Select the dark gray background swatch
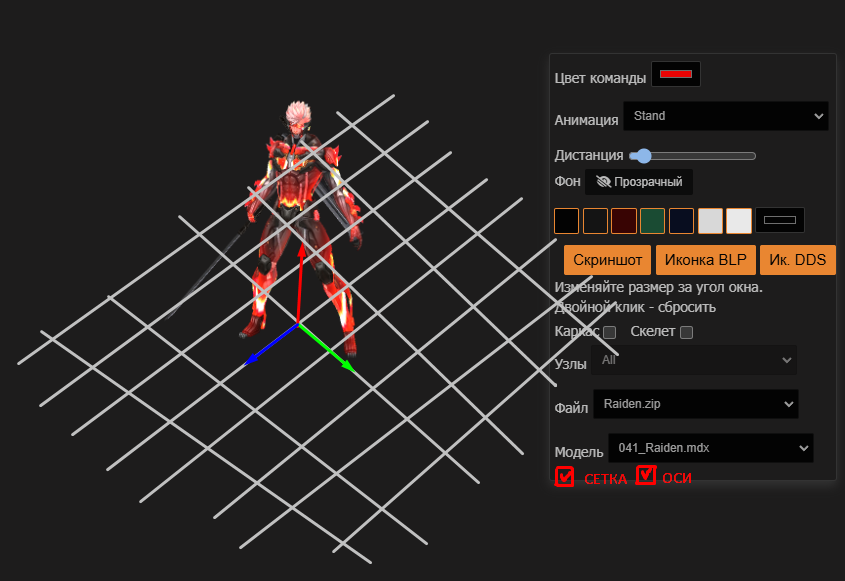This screenshot has height=581, width=845. 595,220
